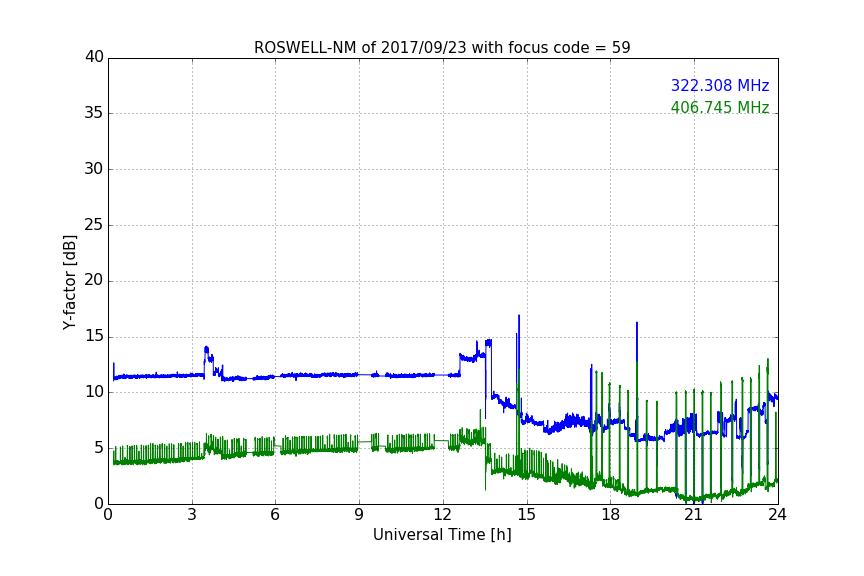
Task: Click the x-axis tick label 9
Action: (359, 515)
